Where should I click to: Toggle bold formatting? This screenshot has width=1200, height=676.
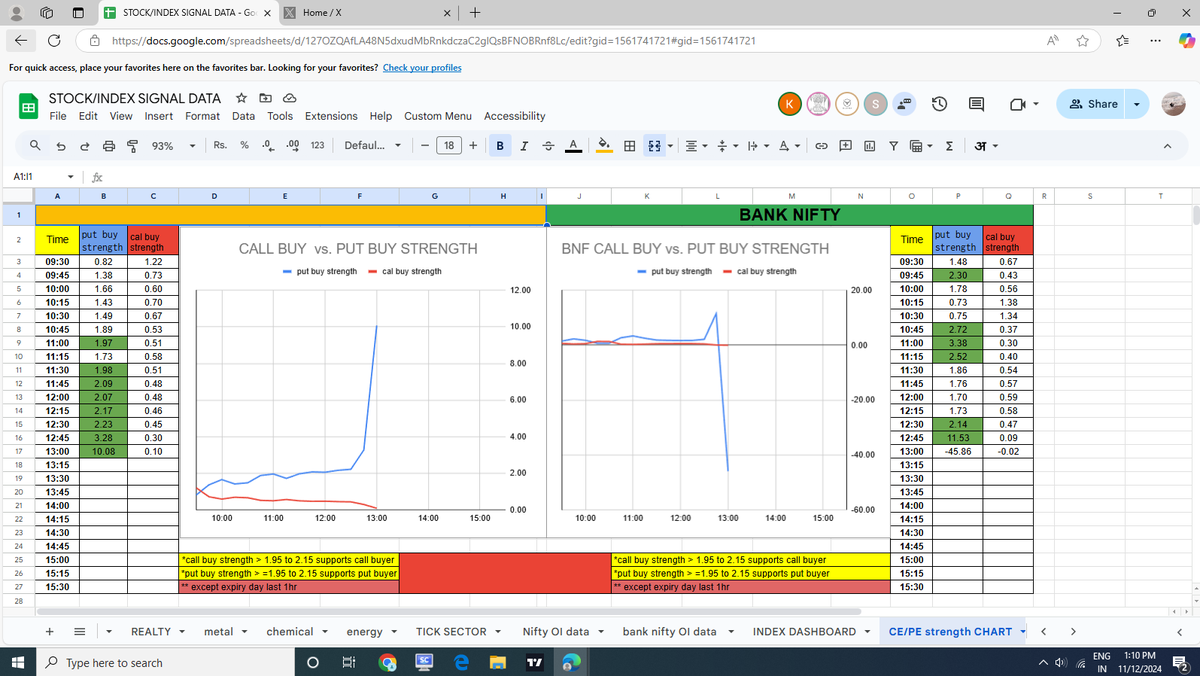[500, 146]
